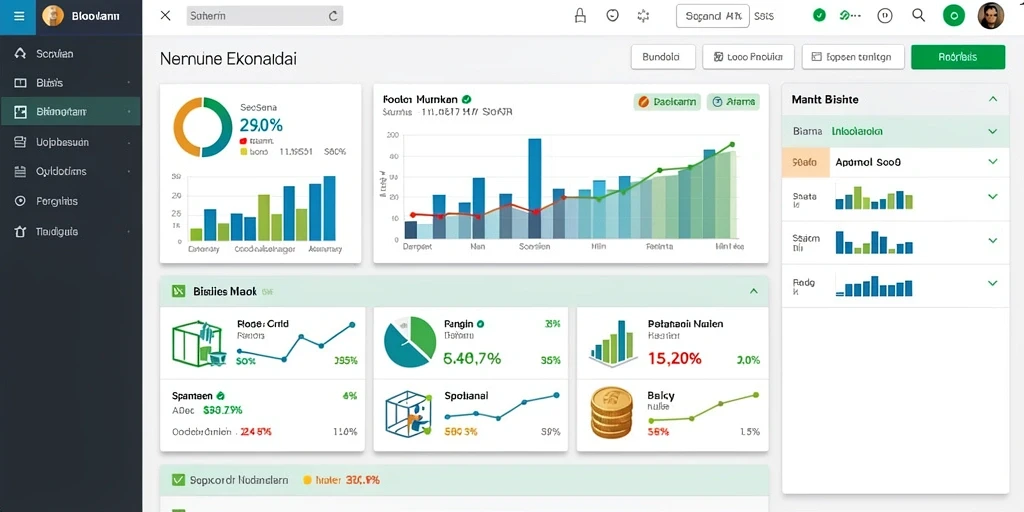The width and height of the screenshot is (1024, 512).
Task: Click the magnifier search icon in top bar
Action: [x=919, y=16]
